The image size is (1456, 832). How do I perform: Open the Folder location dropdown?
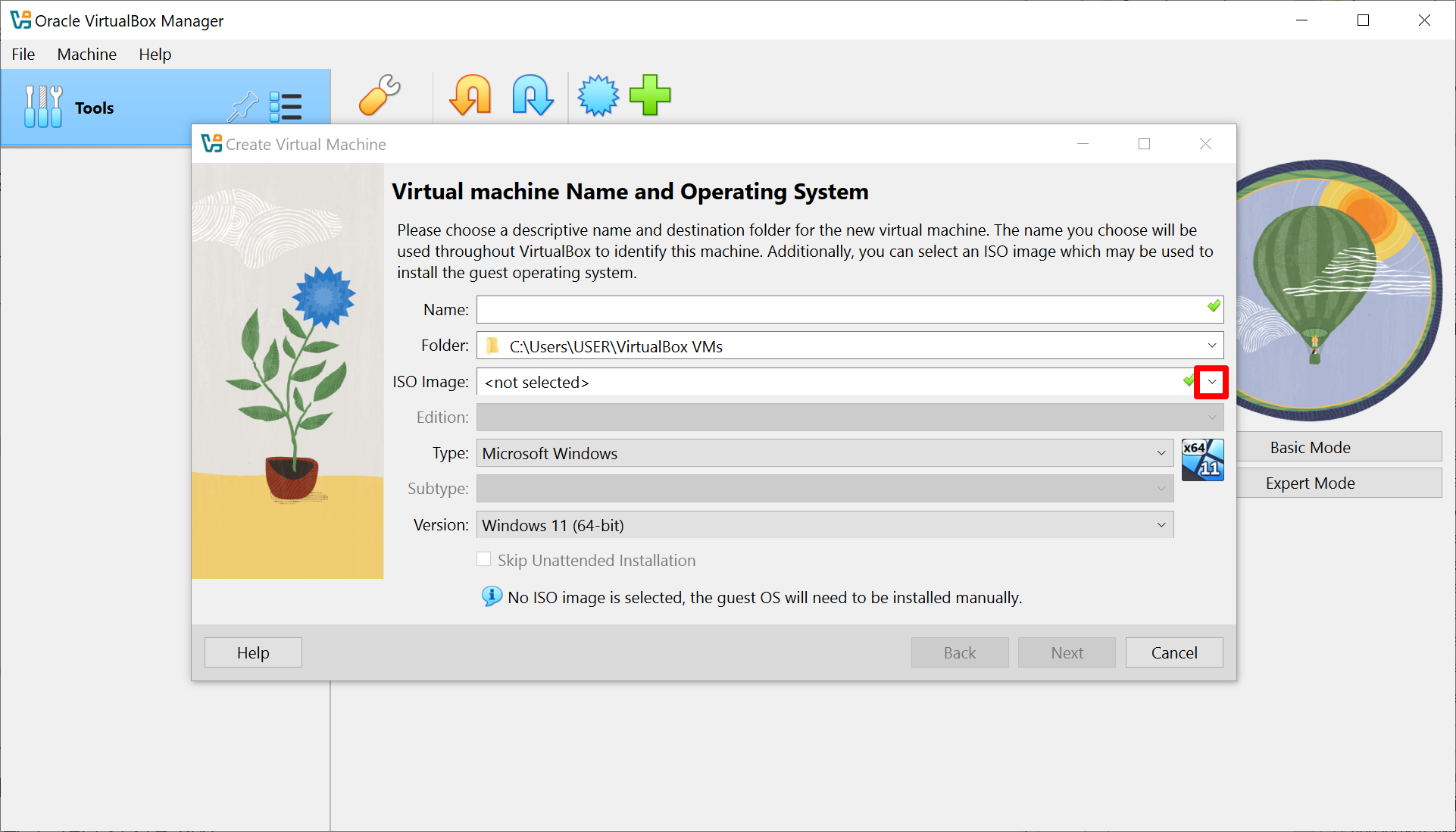1211,346
